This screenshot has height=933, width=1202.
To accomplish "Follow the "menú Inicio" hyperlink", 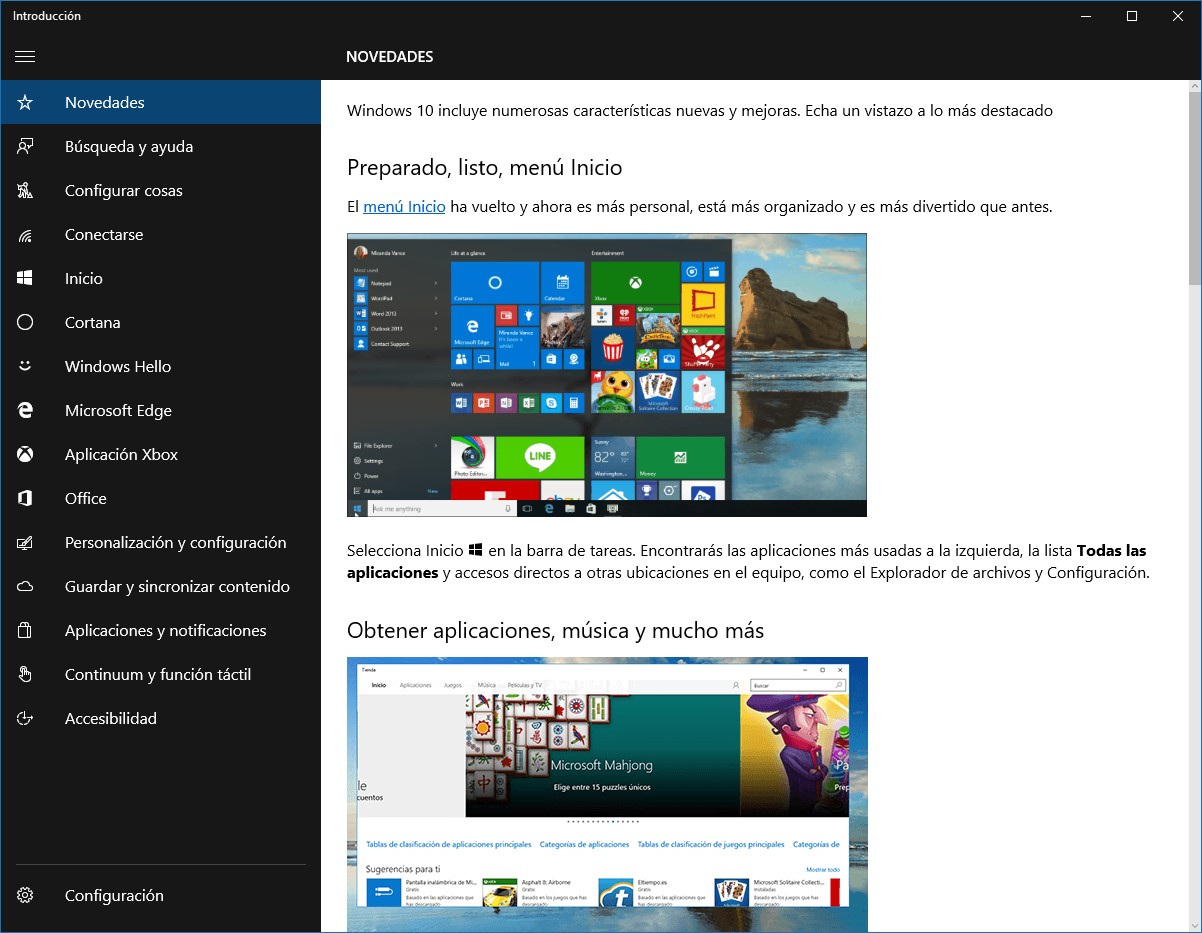I will point(404,207).
